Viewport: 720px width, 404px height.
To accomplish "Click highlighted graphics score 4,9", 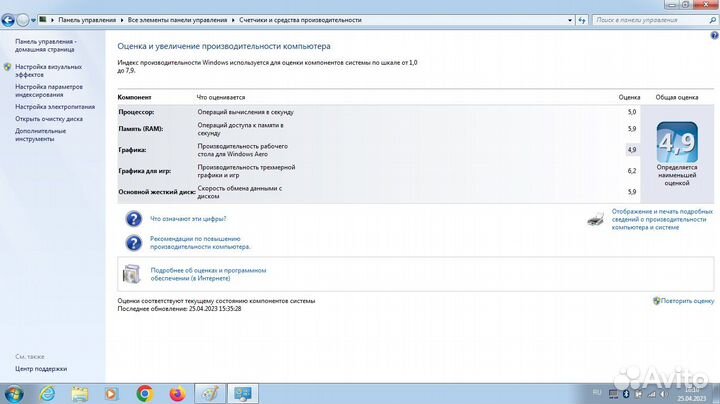I will pos(632,150).
